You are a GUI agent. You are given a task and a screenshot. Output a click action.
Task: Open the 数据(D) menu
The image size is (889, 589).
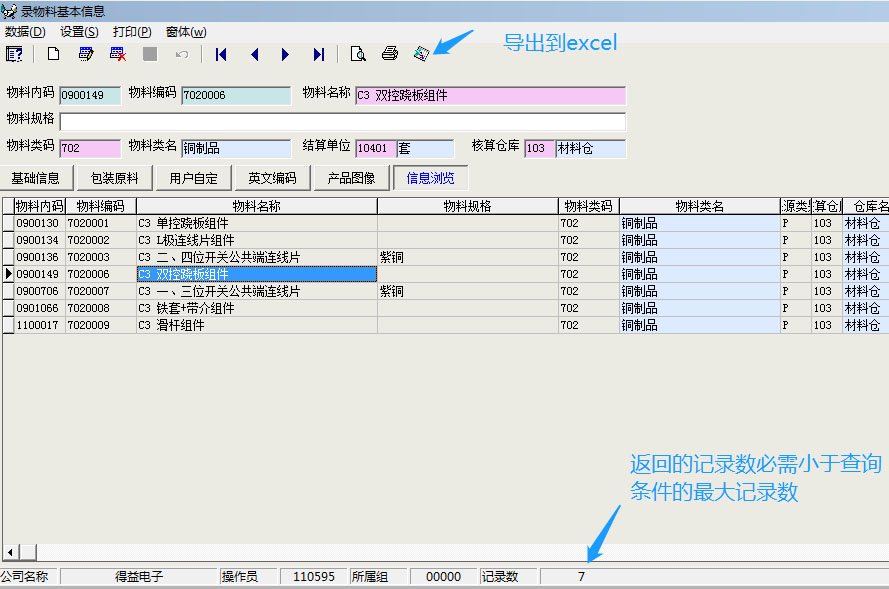point(25,32)
